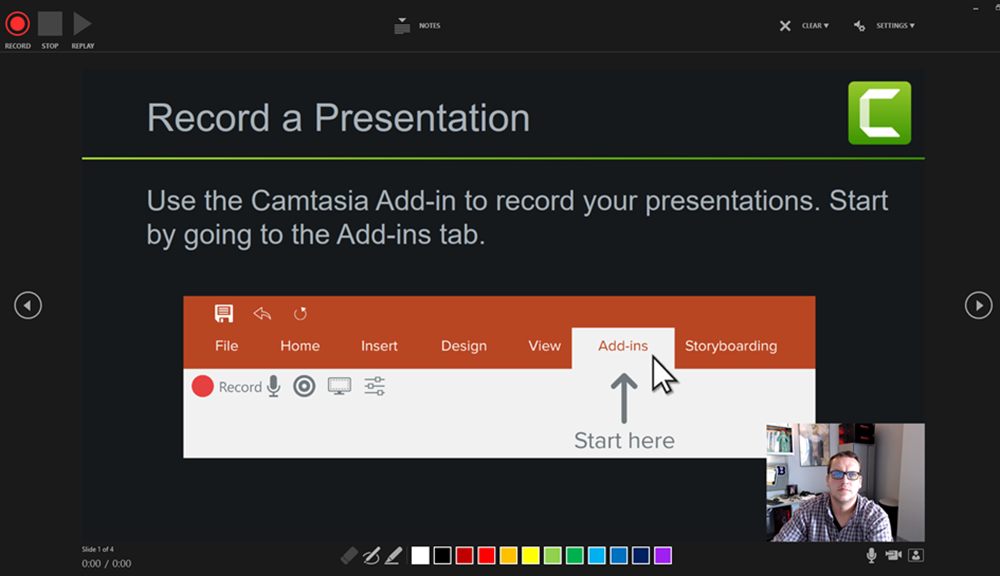The width and height of the screenshot is (1000, 576).
Task: Pick the light blue ink color
Action: pyautogui.click(x=597, y=556)
